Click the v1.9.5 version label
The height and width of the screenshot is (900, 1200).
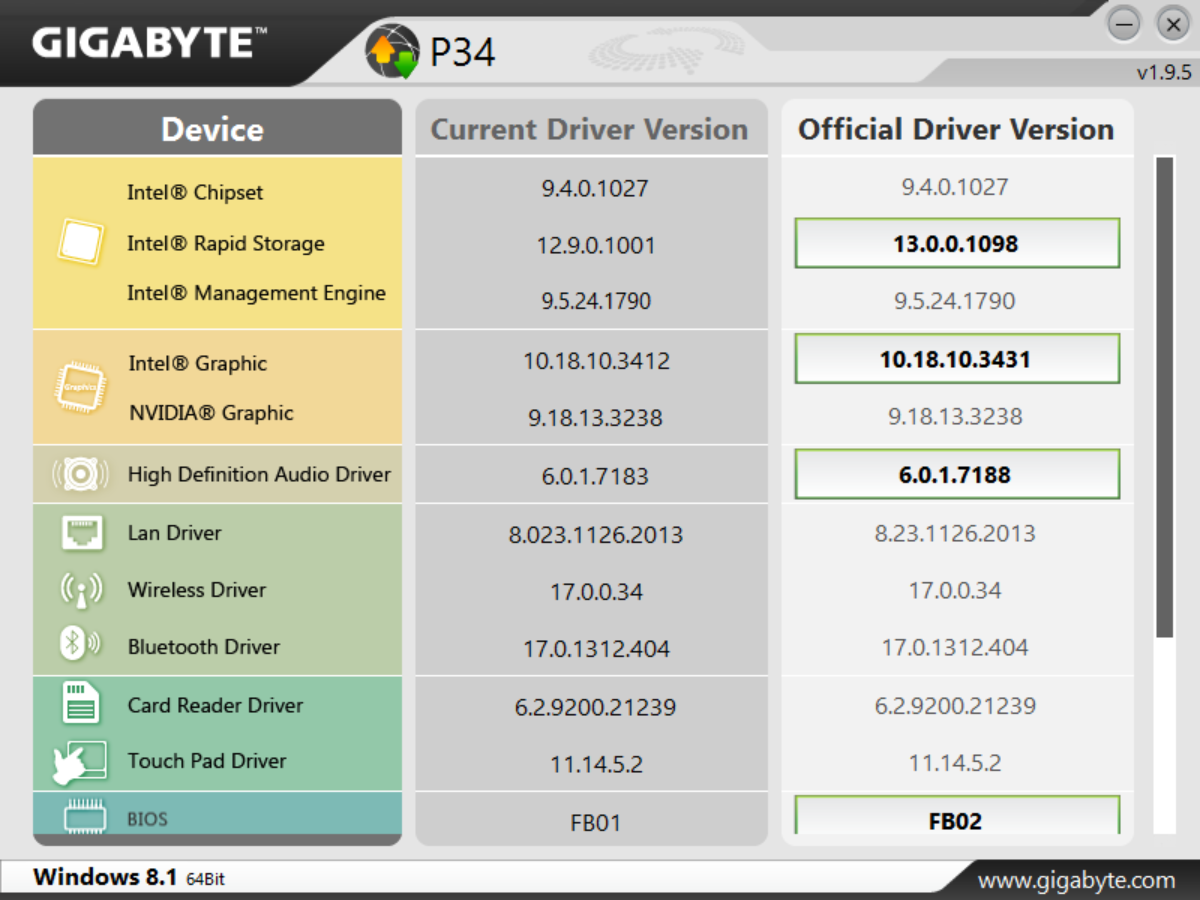tap(1163, 73)
